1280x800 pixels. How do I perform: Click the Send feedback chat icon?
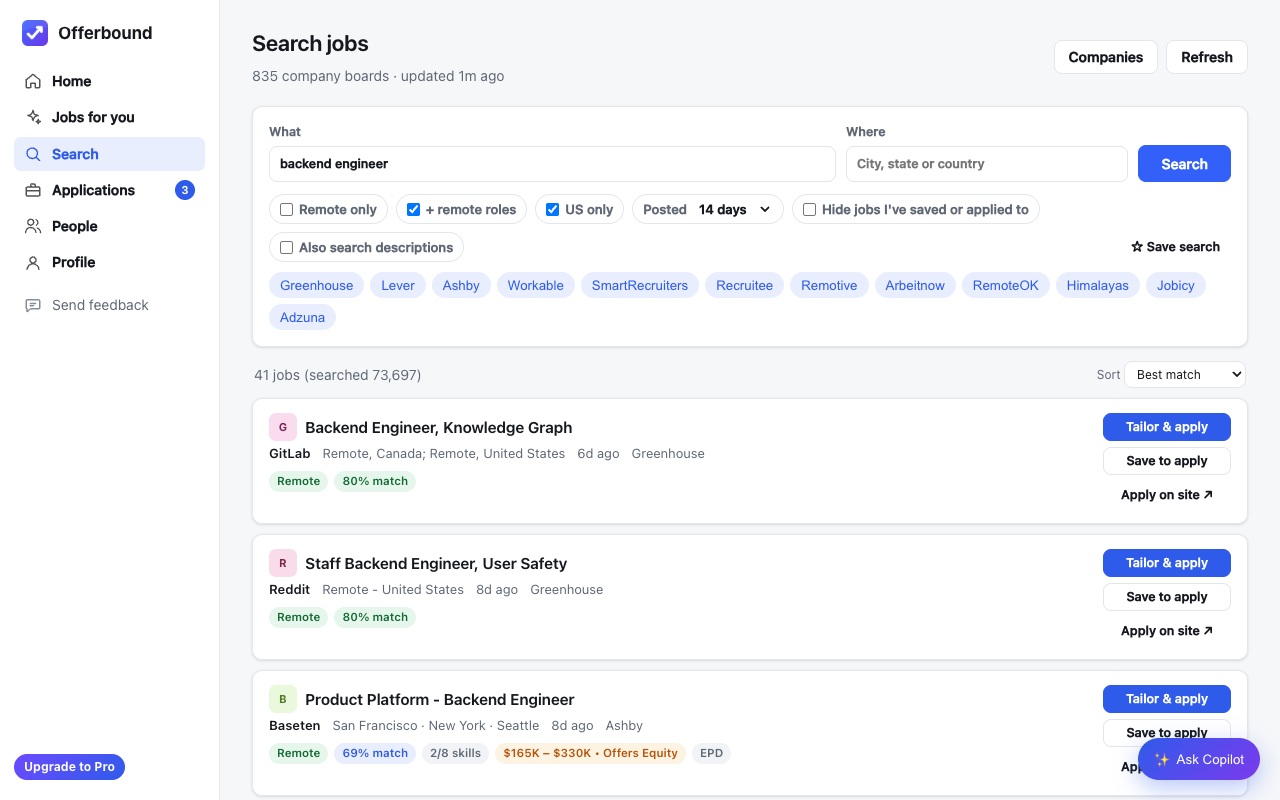coord(33,305)
